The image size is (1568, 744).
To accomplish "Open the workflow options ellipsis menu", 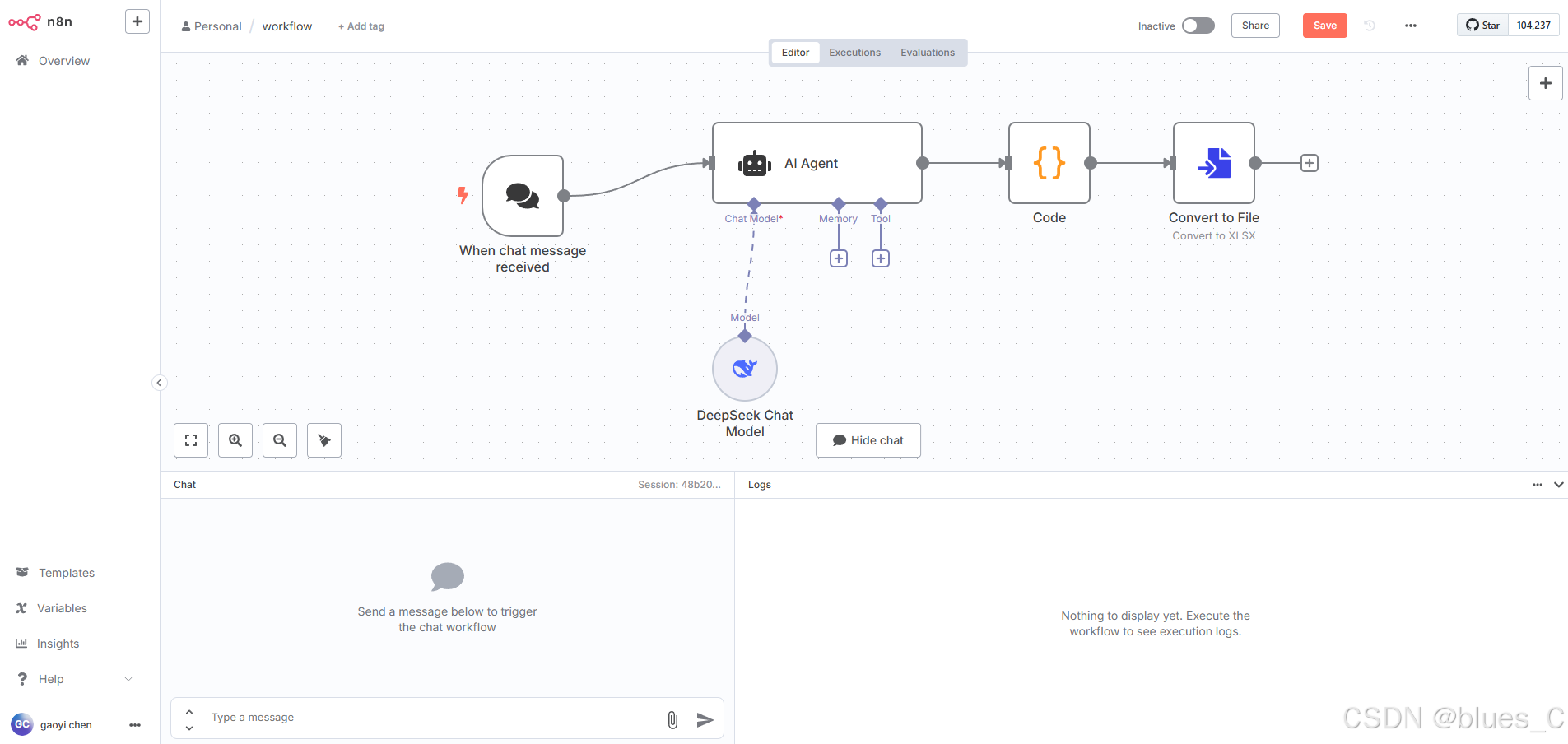I will pyautogui.click(x=1411, y=26).
